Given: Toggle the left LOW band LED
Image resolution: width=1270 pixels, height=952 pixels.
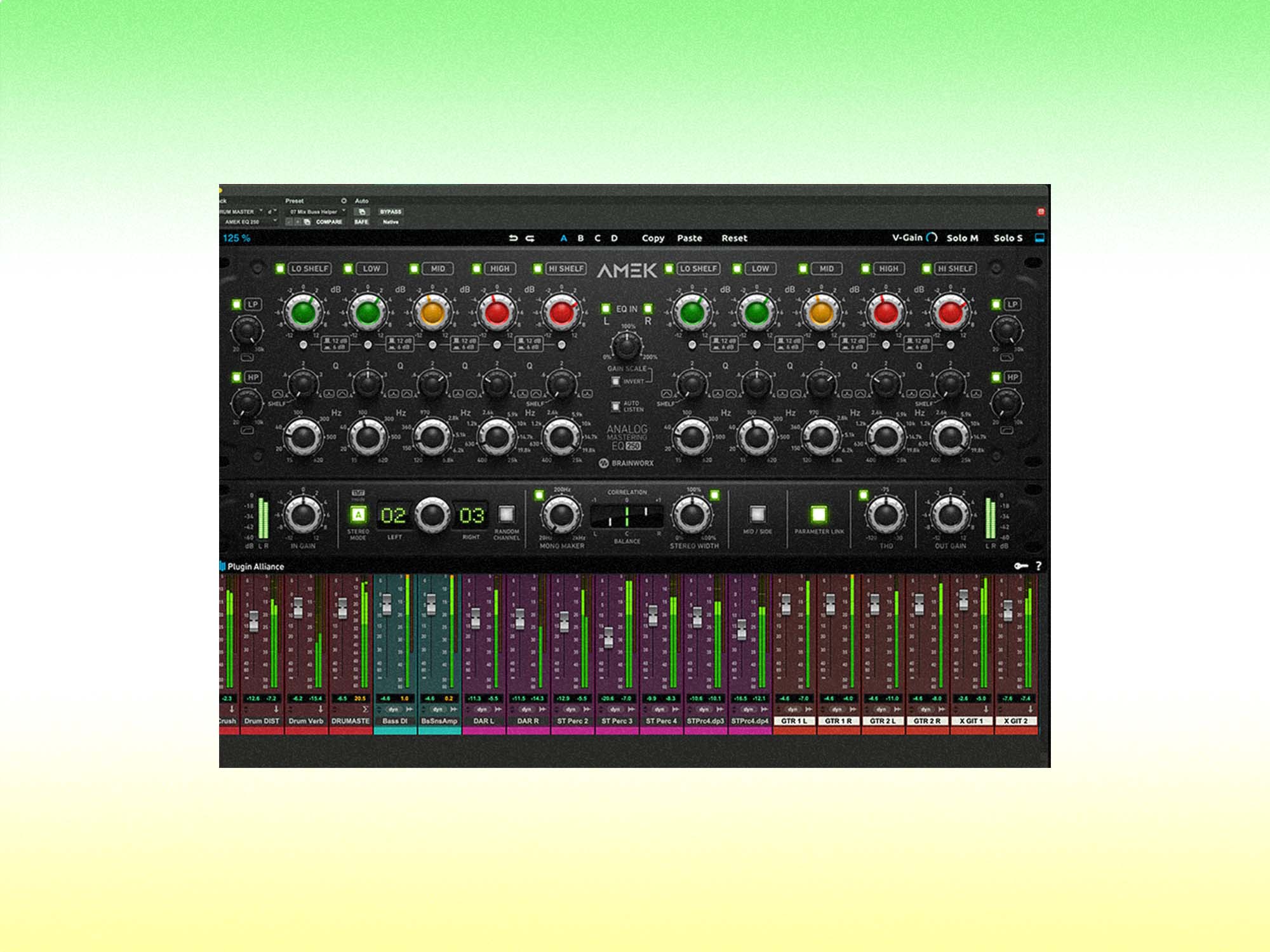Looking at the screenshot, I should coord(348,268).
